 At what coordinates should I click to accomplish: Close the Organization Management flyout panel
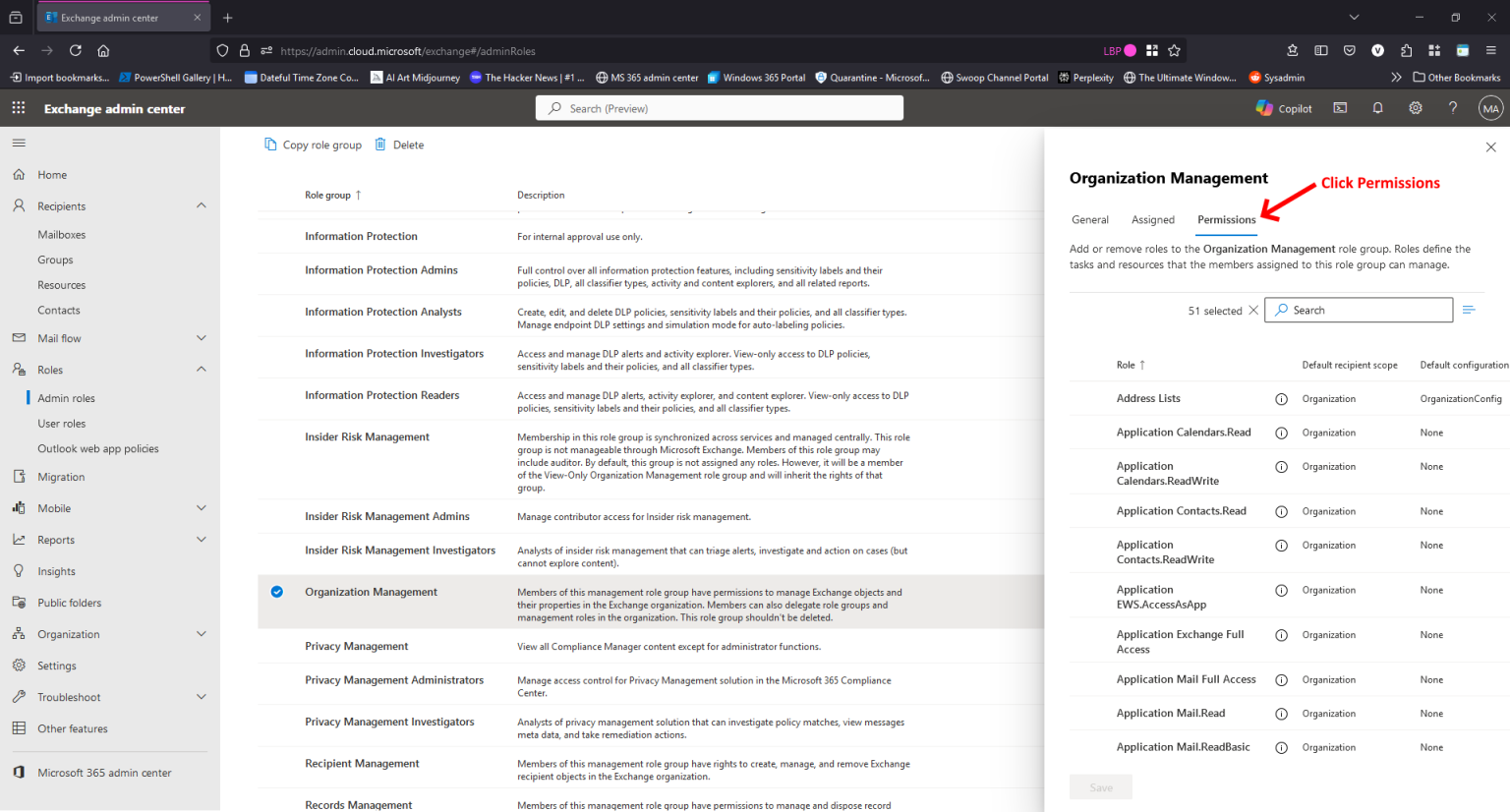pyautogui.click(x=1490, y=147)
